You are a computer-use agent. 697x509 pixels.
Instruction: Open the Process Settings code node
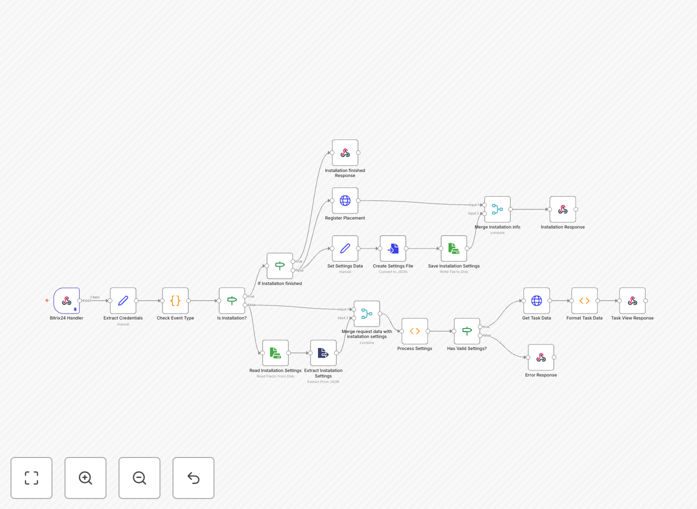coord(415,331)
